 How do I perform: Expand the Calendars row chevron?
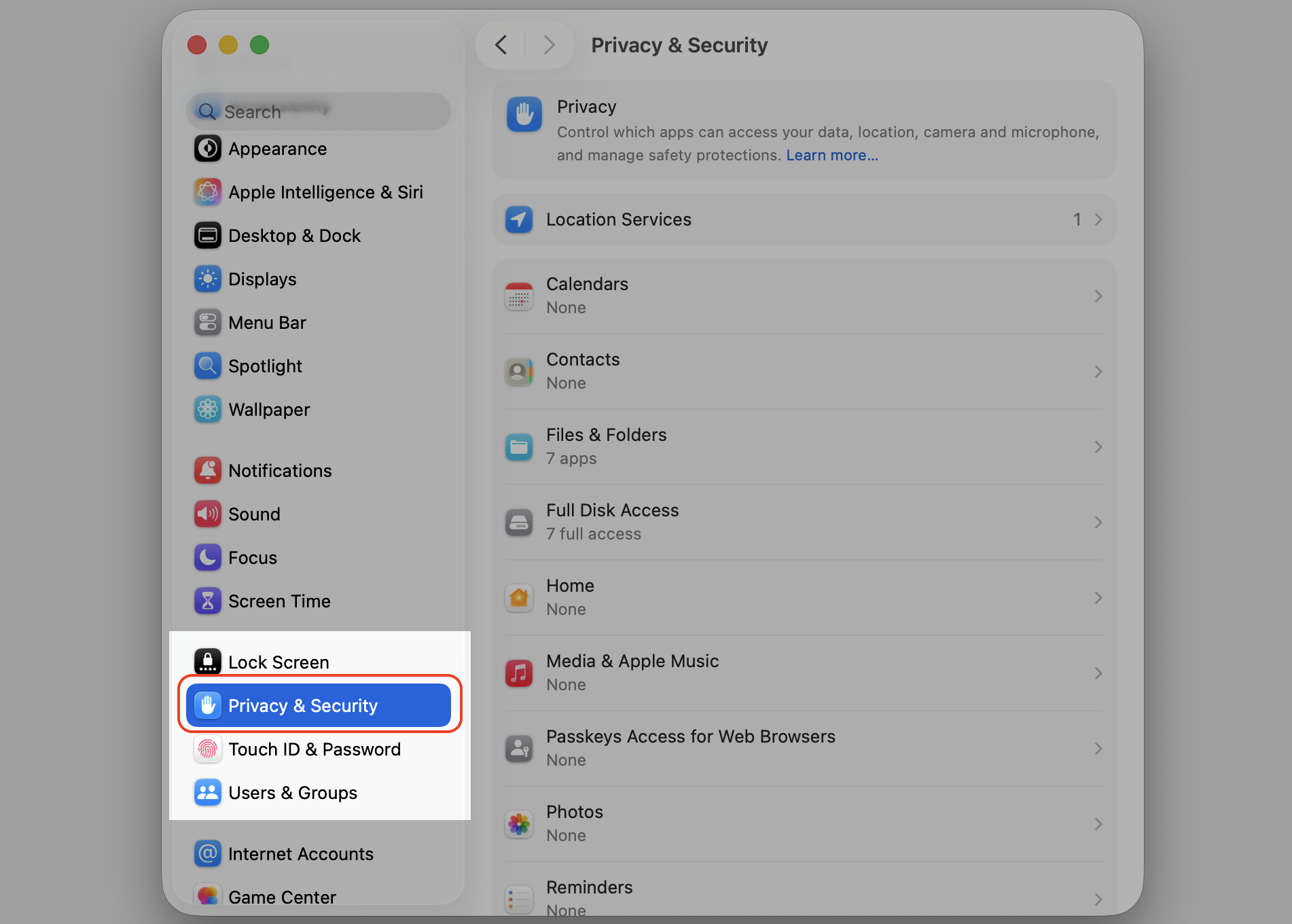1098,296
